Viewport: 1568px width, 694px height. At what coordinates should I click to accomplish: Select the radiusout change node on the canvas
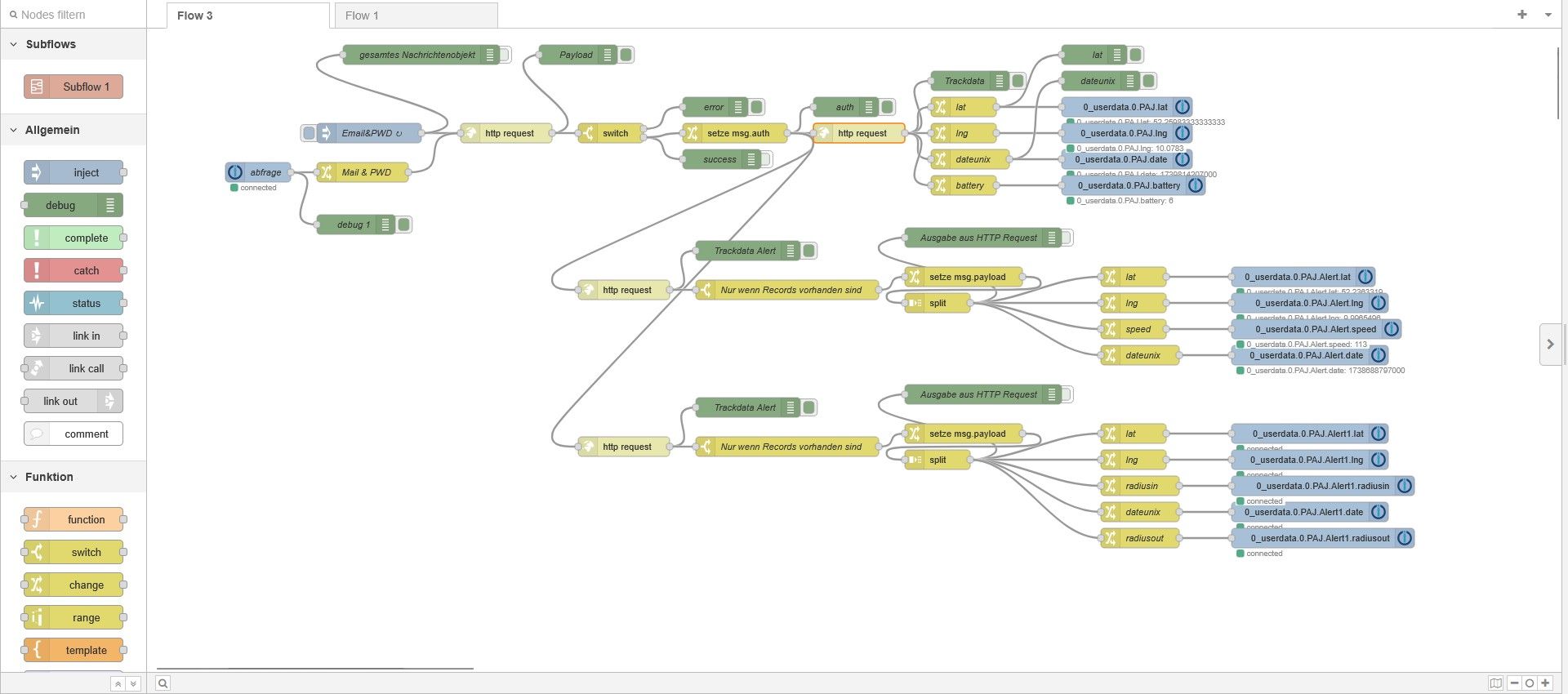click(x=1139, y=538)
